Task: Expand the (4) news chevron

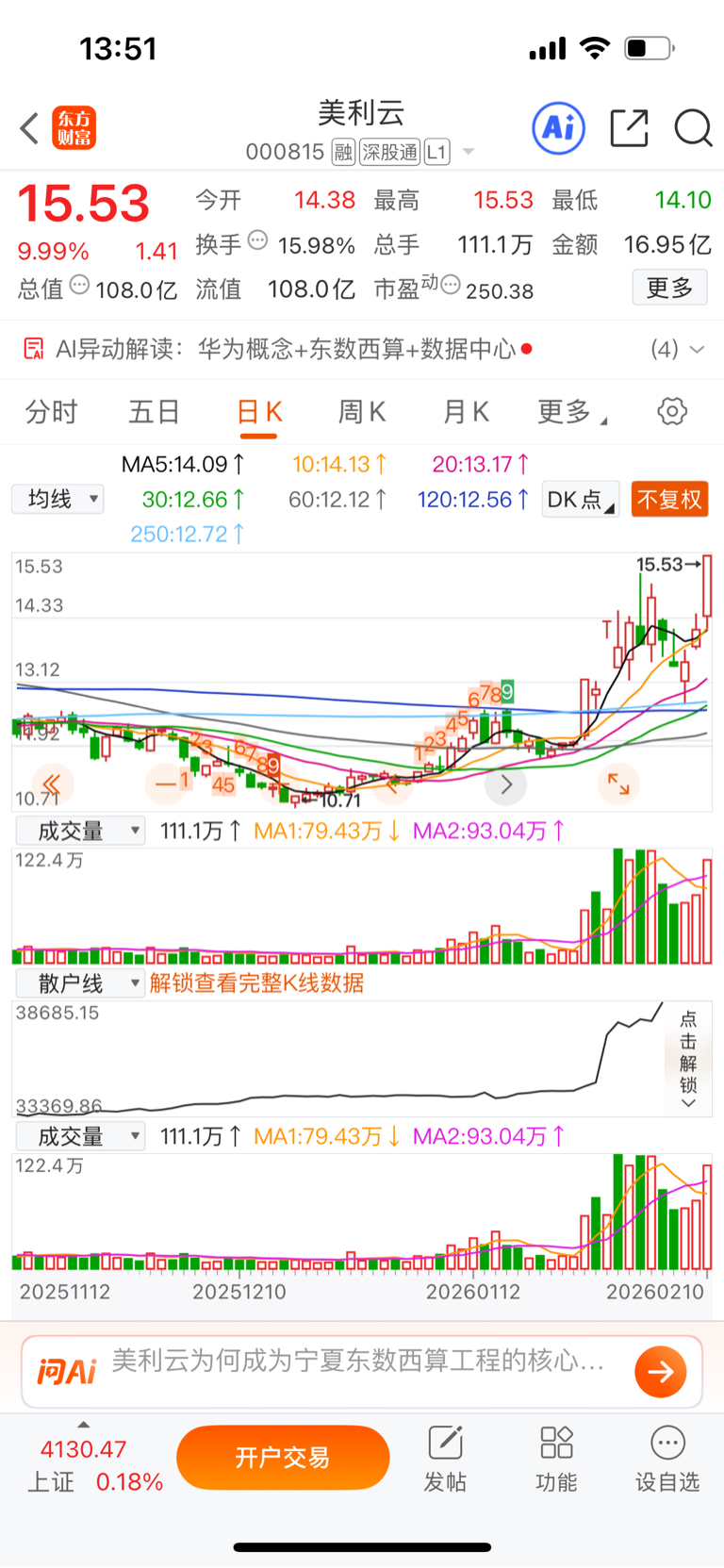Action: [x=697, y=350]
